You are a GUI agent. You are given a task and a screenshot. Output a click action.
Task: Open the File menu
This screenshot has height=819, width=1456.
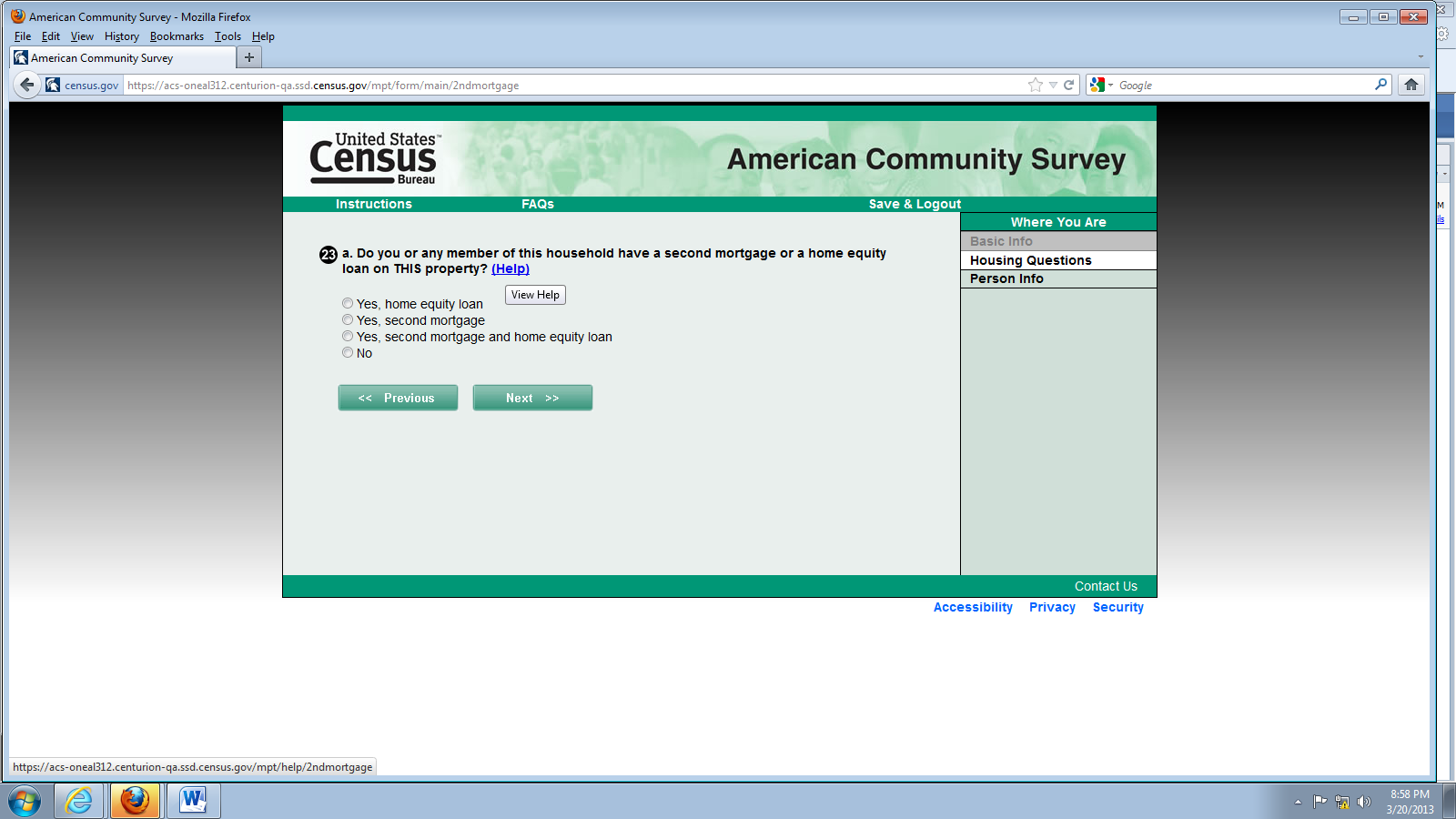(23, 36)
